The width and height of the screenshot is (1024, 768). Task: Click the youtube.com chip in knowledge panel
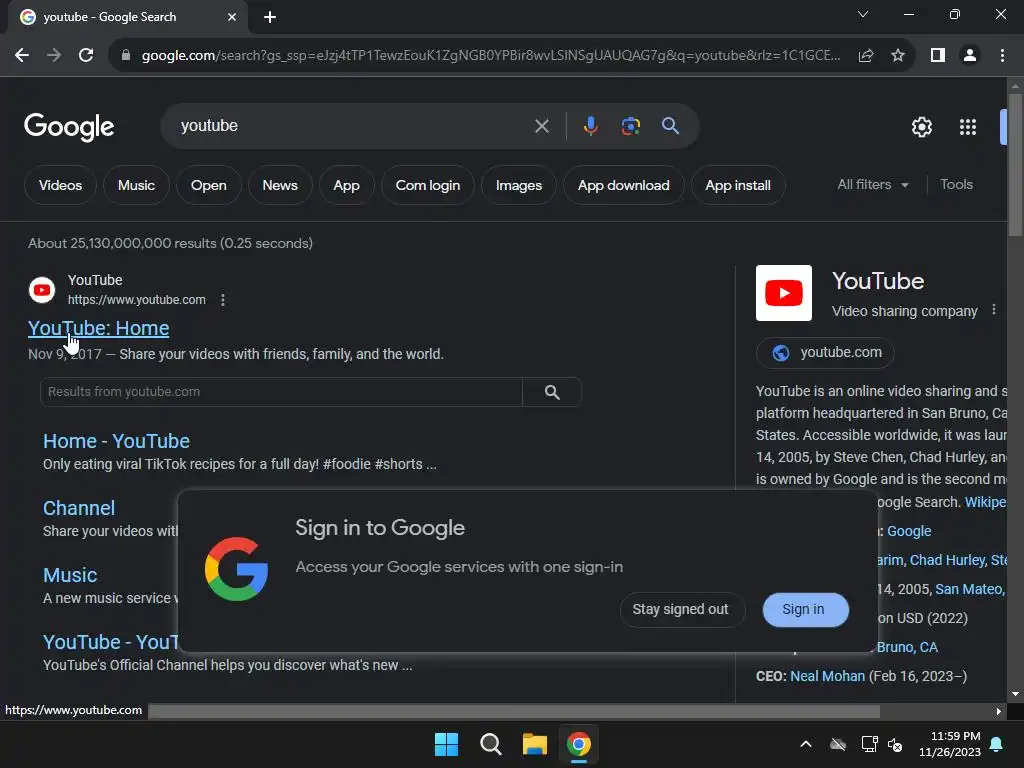825,353
